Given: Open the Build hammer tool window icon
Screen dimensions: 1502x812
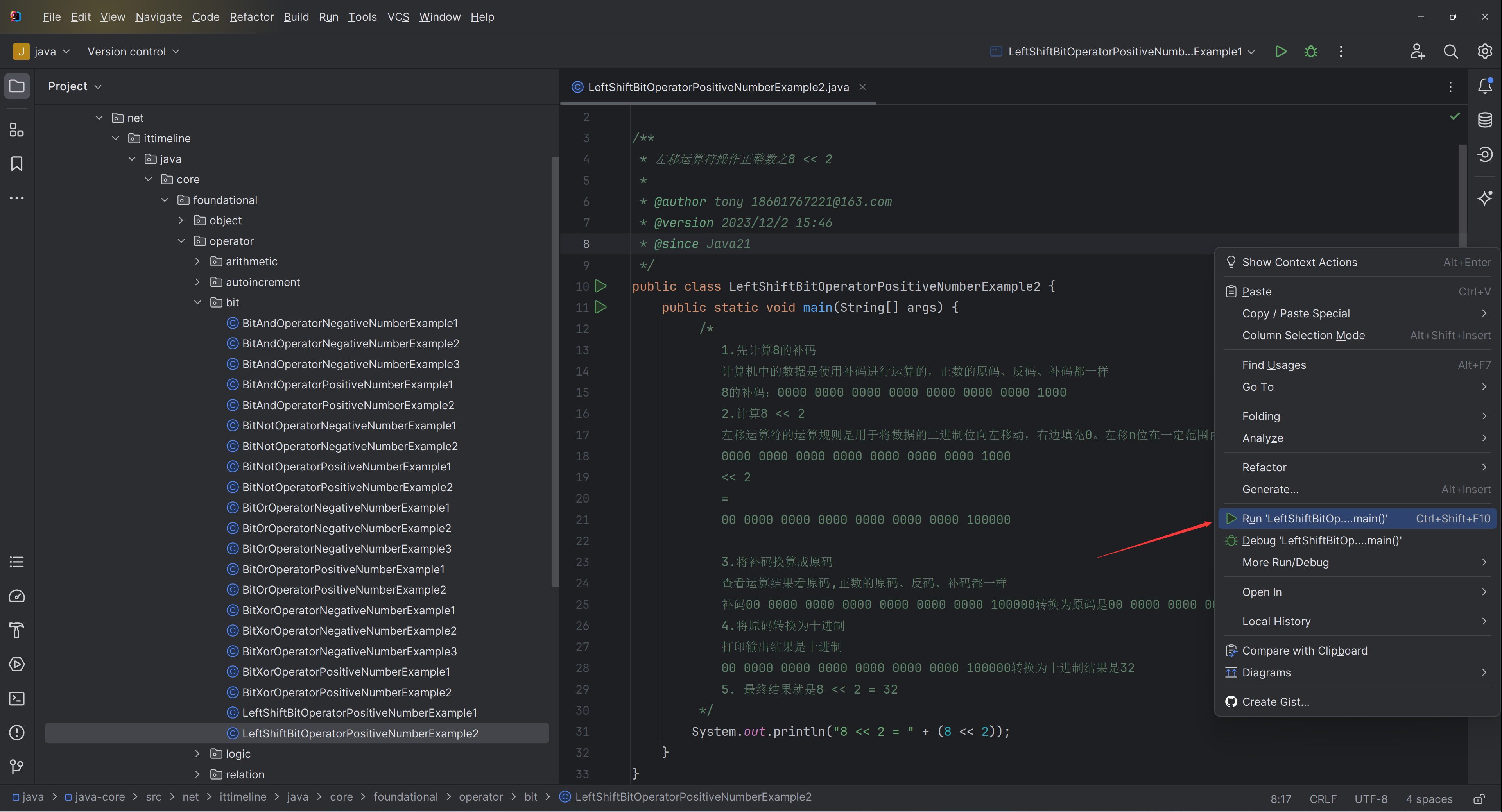Looking at the screenshot, I should pyautogui.click(x=17, y=630).
